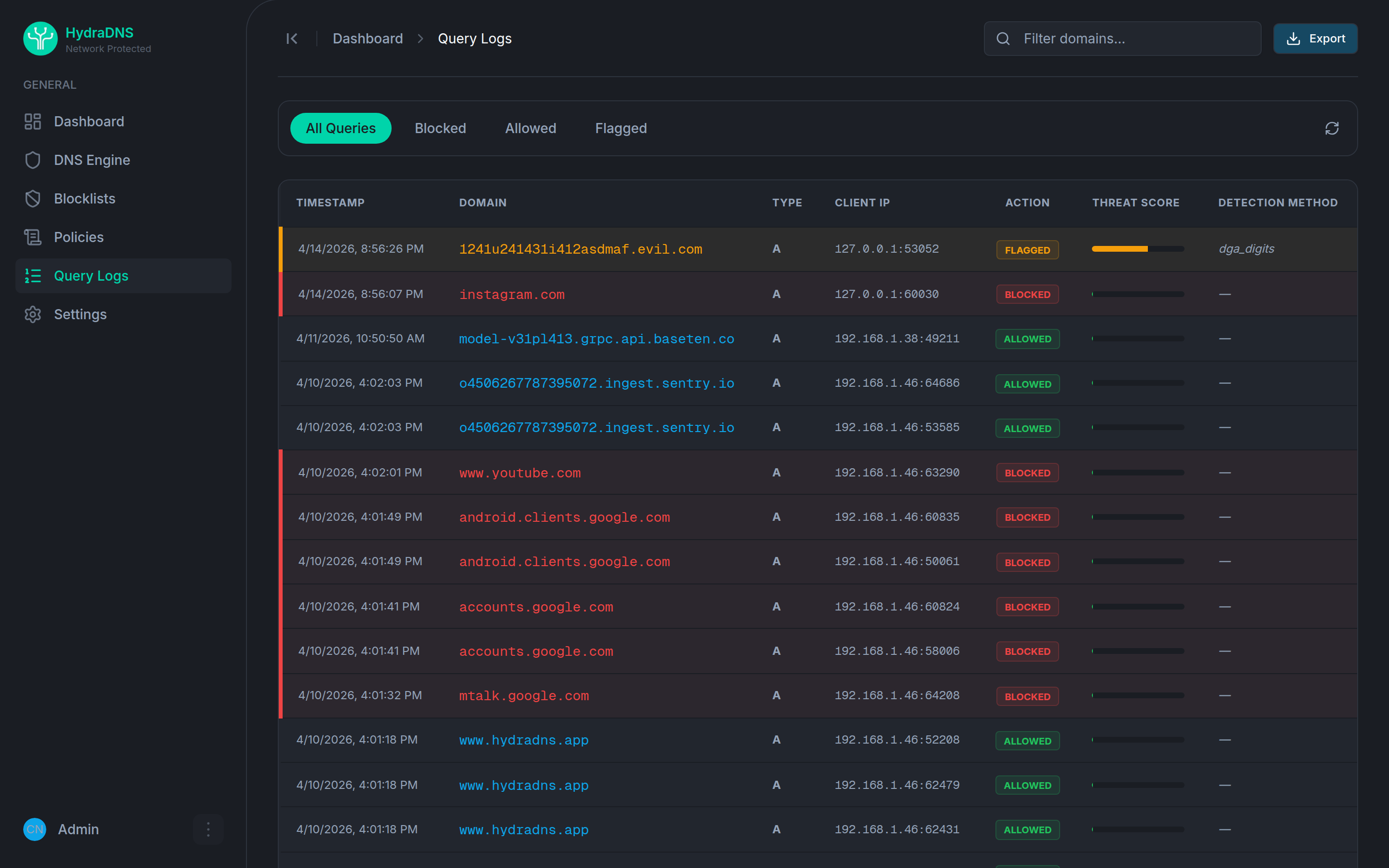Image resolution: width=1389 pixels, height=868 pixels.
Task: Open Admin options three-dot menu
Action: 208,829
